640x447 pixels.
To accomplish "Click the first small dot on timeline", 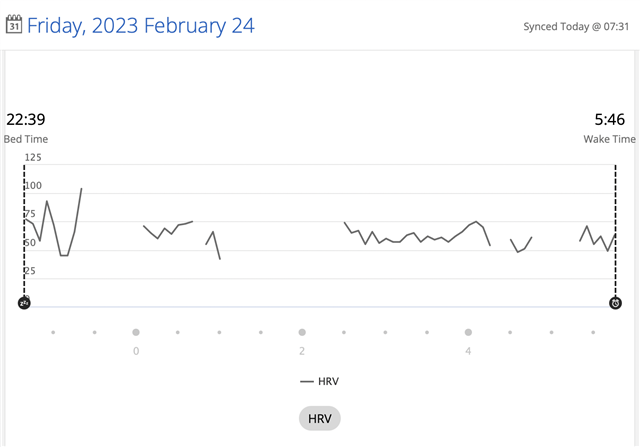I will 53,332.
